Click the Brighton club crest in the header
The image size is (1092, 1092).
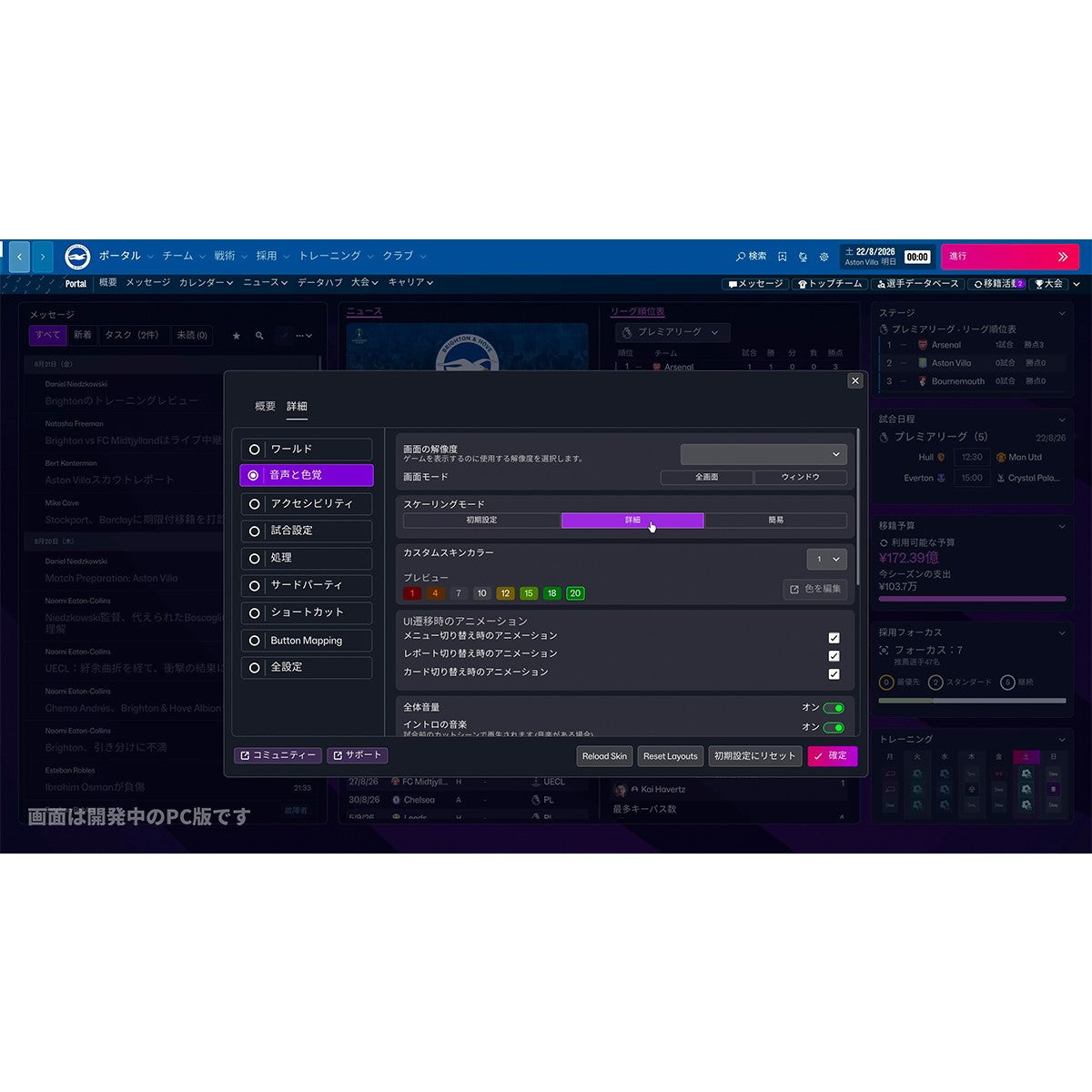pos(77,257)
